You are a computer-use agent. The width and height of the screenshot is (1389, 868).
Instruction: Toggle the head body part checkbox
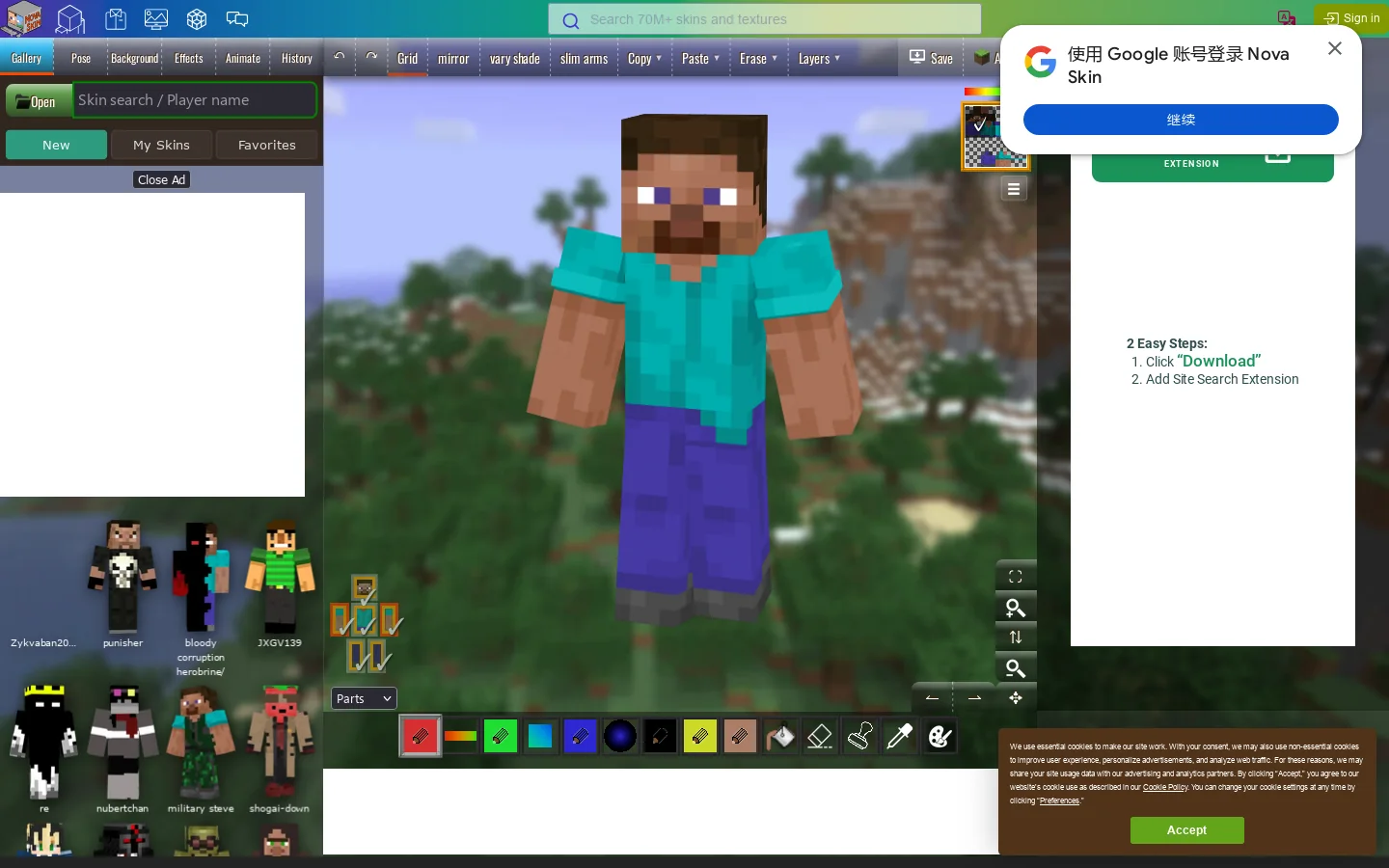point(365,589)
